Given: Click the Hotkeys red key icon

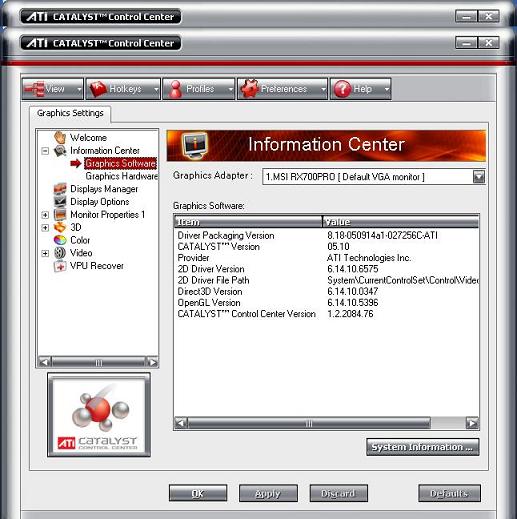Looking at the screenshot, I should 98,89.
